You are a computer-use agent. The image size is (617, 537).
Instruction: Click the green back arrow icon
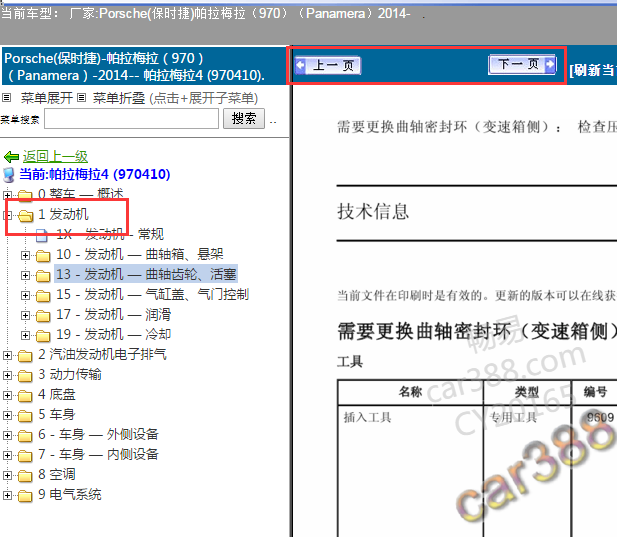pos(11,157)
